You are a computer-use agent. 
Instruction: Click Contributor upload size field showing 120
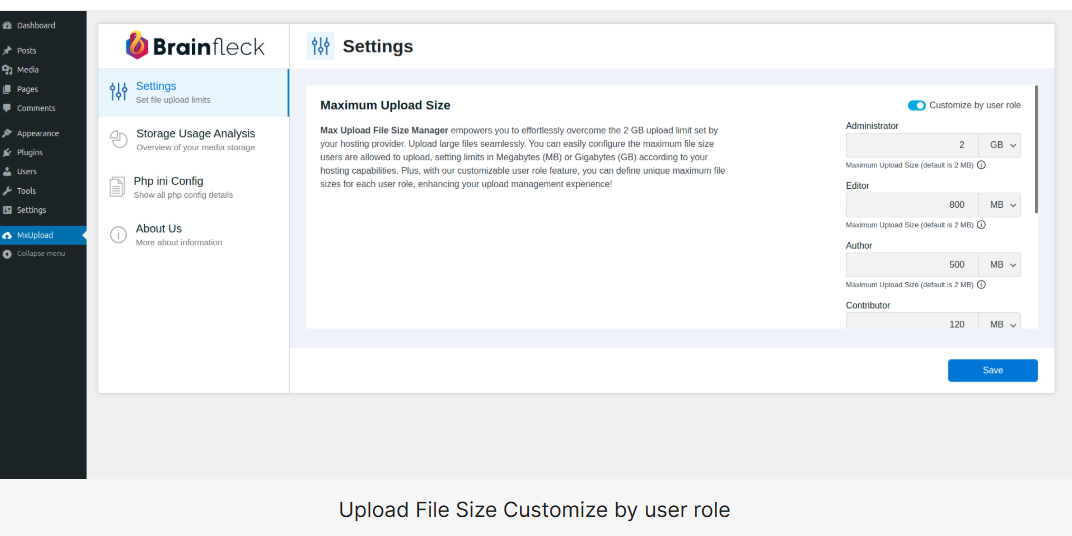coord(912,321)
